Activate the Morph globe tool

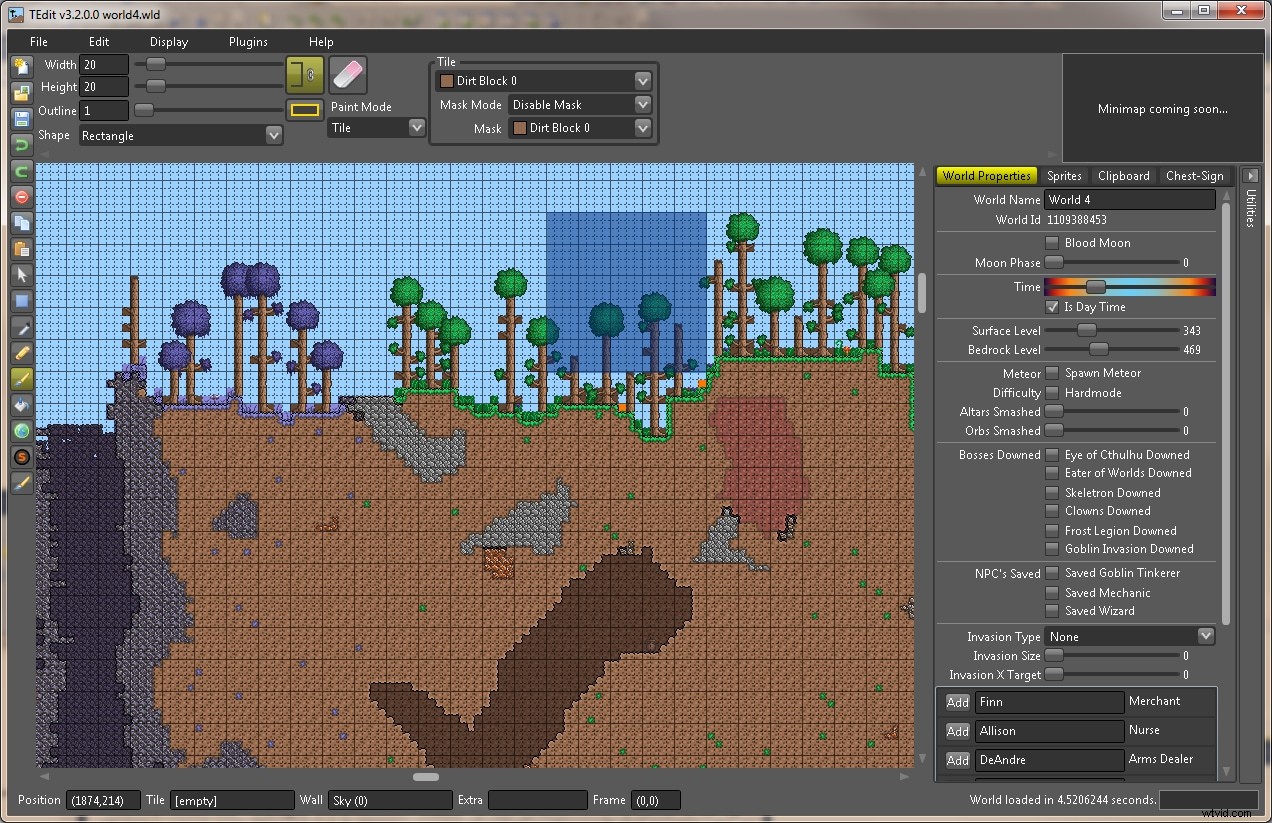(x=21, y=431)
